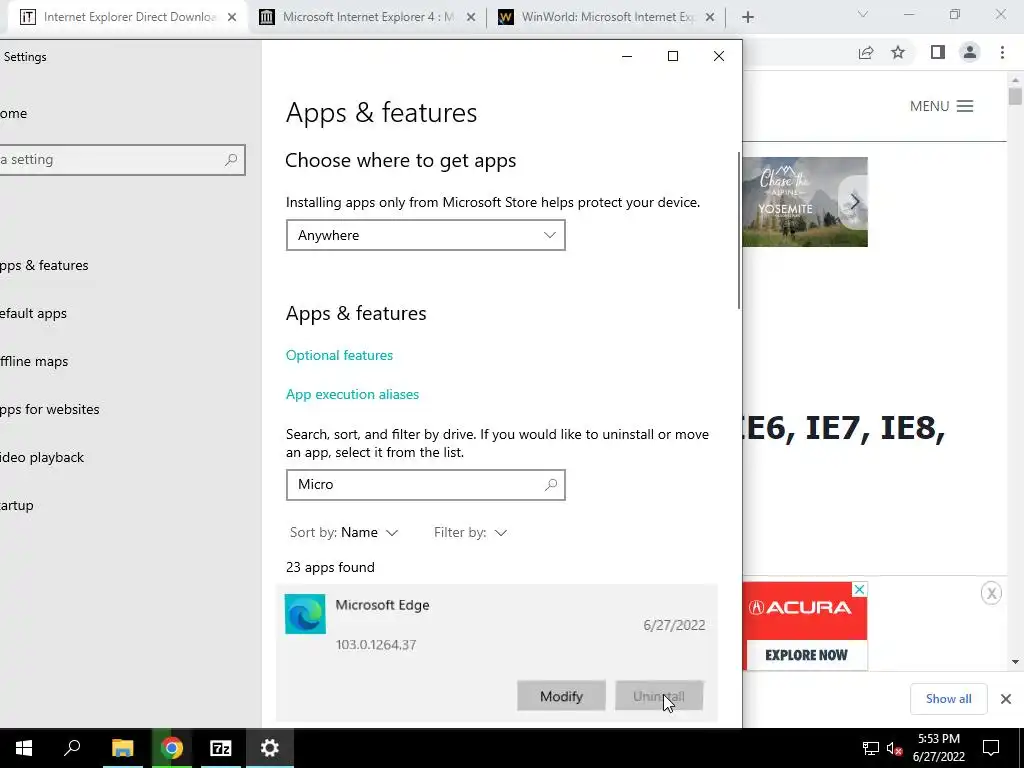This screenshot has width=1024, height=768.
Task: Bookmark page with the star icon
Action: pyautogui.click(x=898, y=52)
